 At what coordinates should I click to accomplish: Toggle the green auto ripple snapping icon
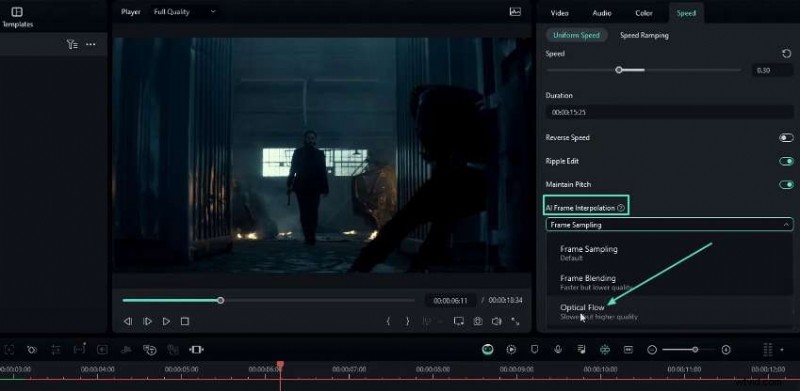[605, 350]
